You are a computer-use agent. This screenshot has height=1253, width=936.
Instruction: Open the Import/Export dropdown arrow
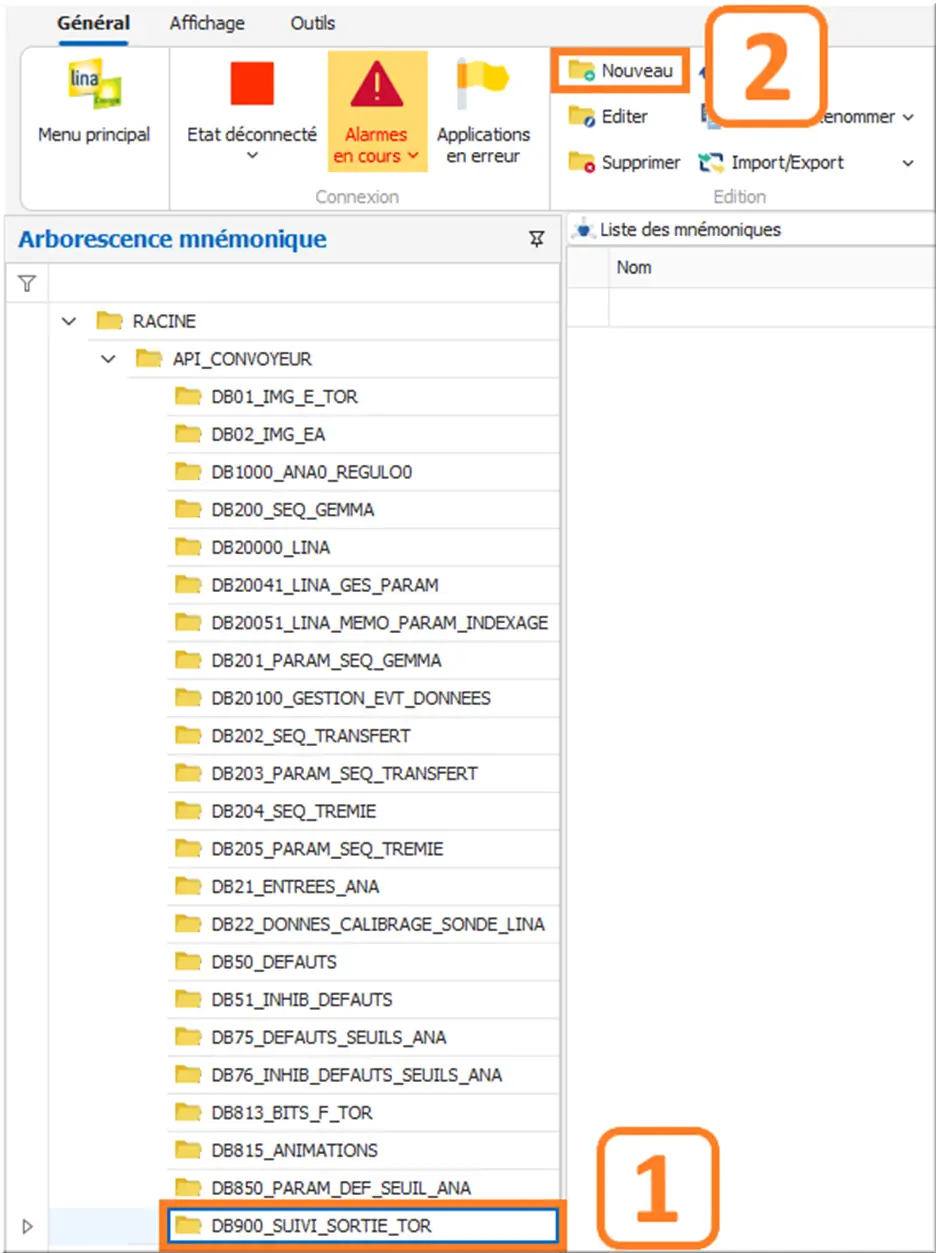(x=908, y=163)
